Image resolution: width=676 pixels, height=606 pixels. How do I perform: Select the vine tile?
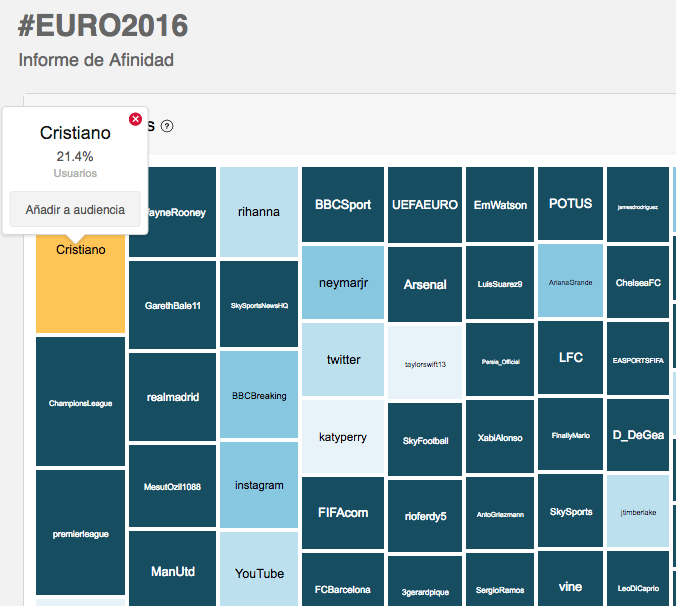point(570,578)
